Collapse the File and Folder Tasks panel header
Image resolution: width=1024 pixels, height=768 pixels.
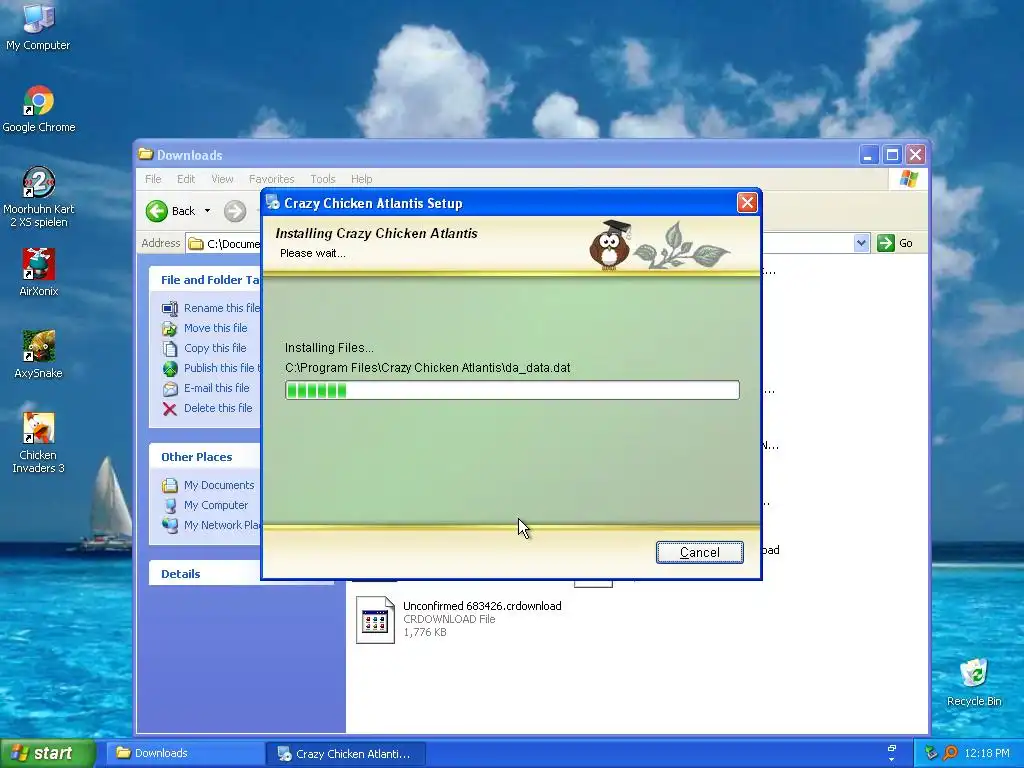click(x=205, y=280)
